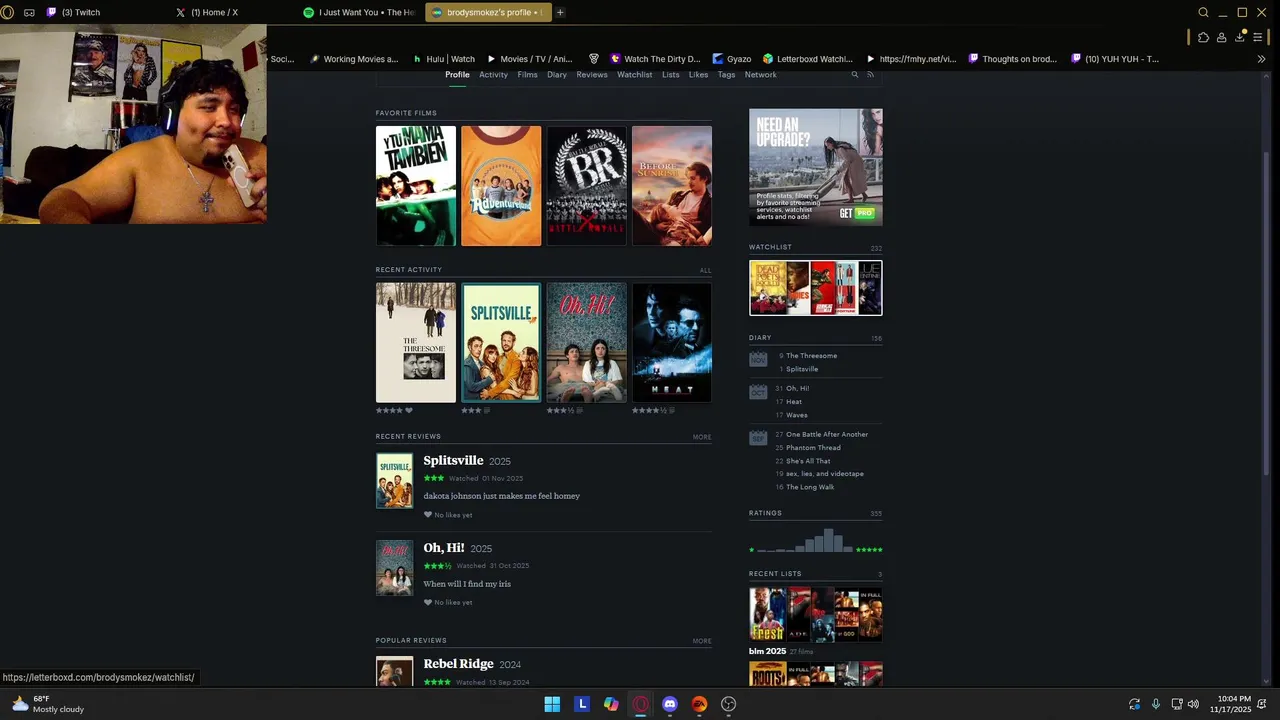Switch to the I Just Want You Spotify tab
1280x720 pixels.
(x=358, y=12)
